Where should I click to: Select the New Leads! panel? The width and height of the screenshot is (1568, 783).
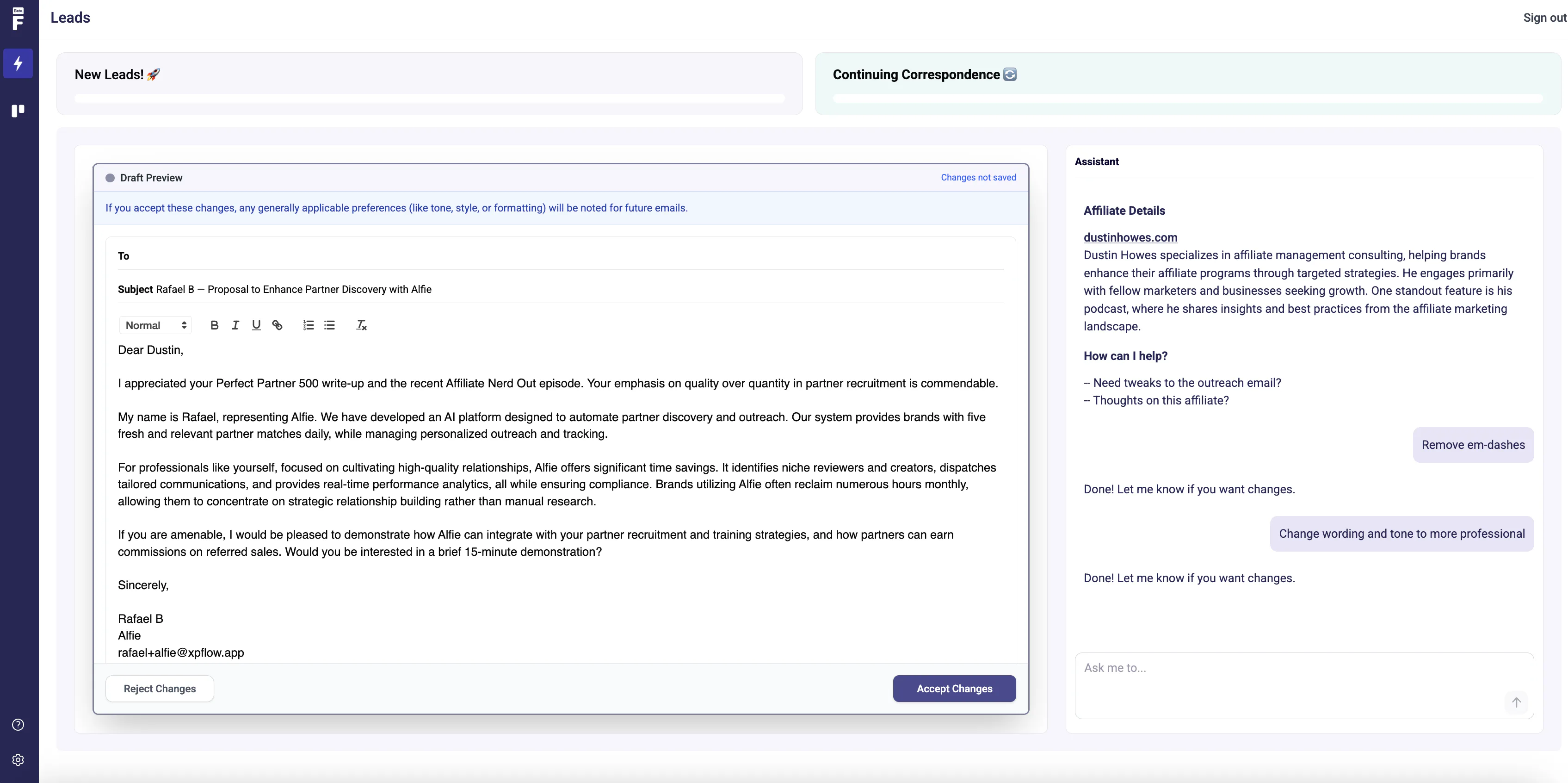(430, 83)
